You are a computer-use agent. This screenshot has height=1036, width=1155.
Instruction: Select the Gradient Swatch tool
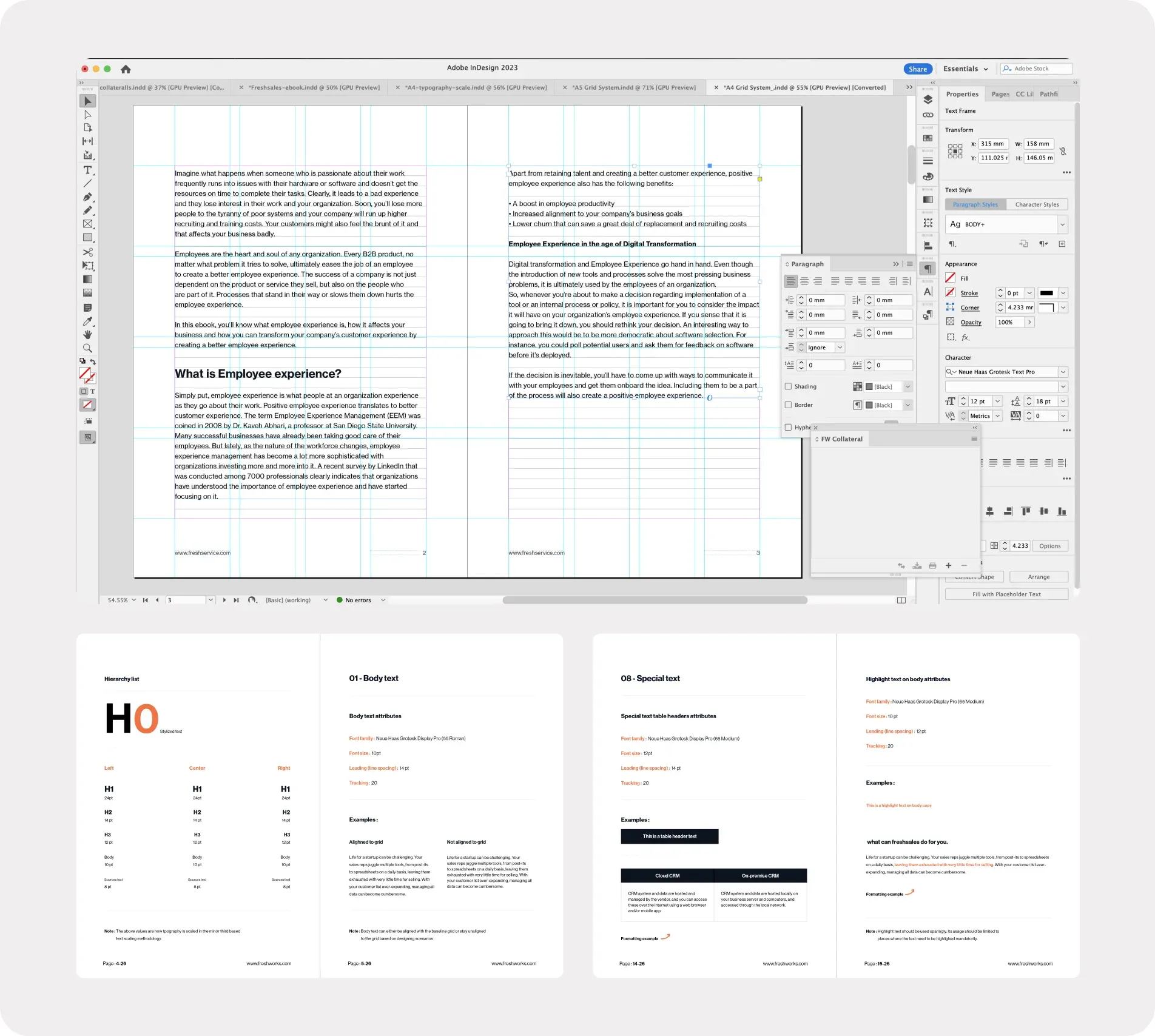point(87,279)
